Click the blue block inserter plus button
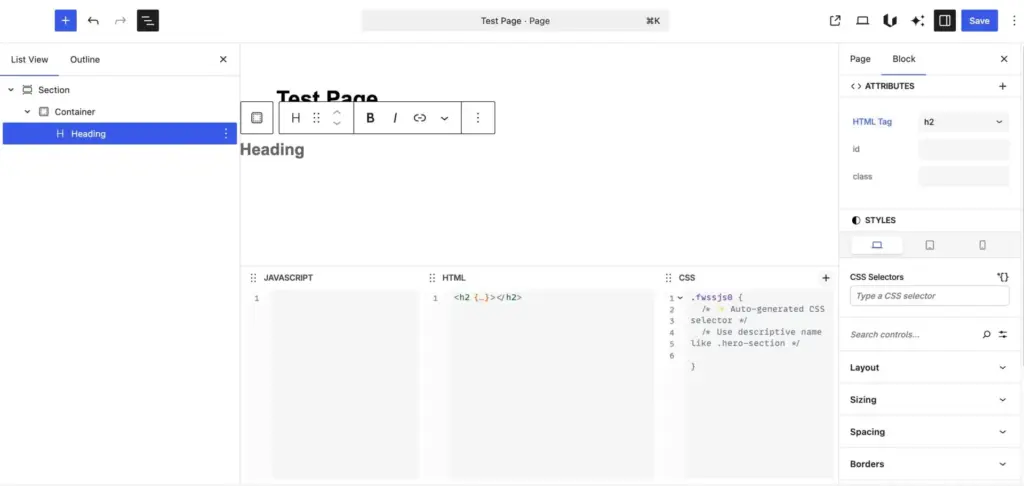This screenshot has width=1024, height=486. pyautogui.click(x=65, y=20)
